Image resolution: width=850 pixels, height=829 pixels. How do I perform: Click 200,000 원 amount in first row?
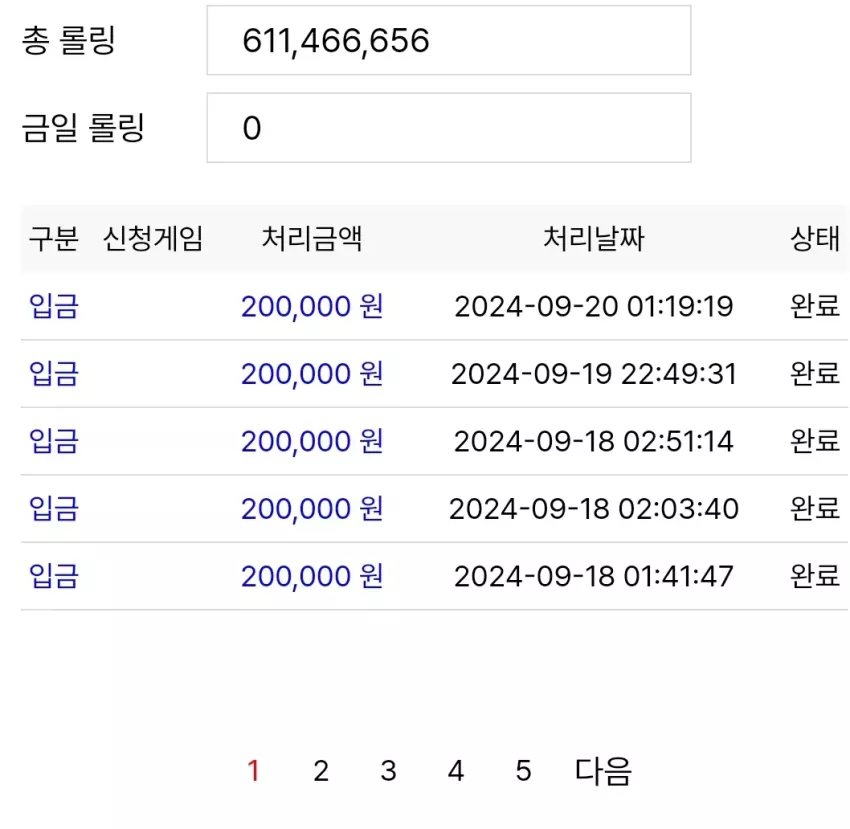tap(312, 306)
